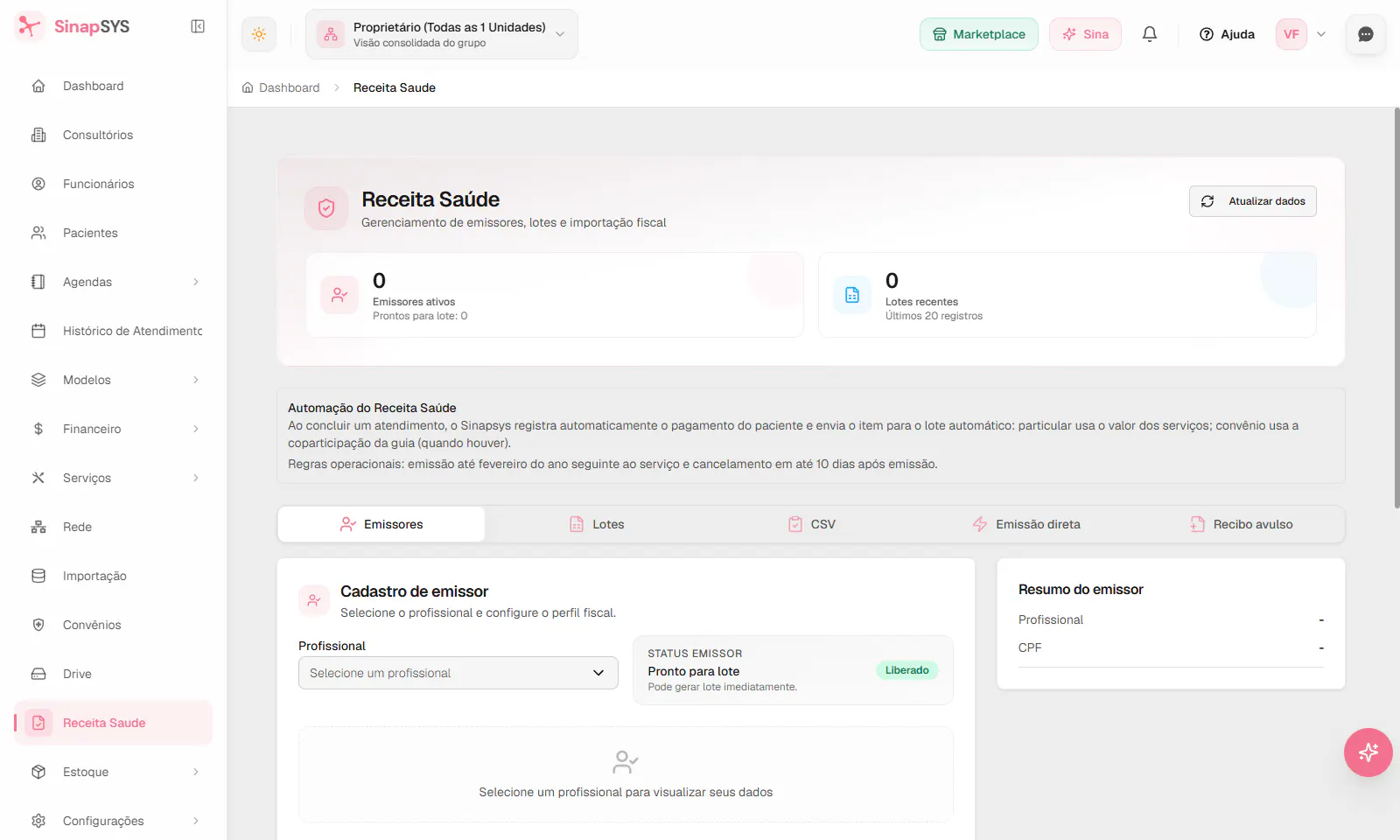Click the "Pronto para lote" status text
The image size is (1400, 840).
click(x=694, y=671)
